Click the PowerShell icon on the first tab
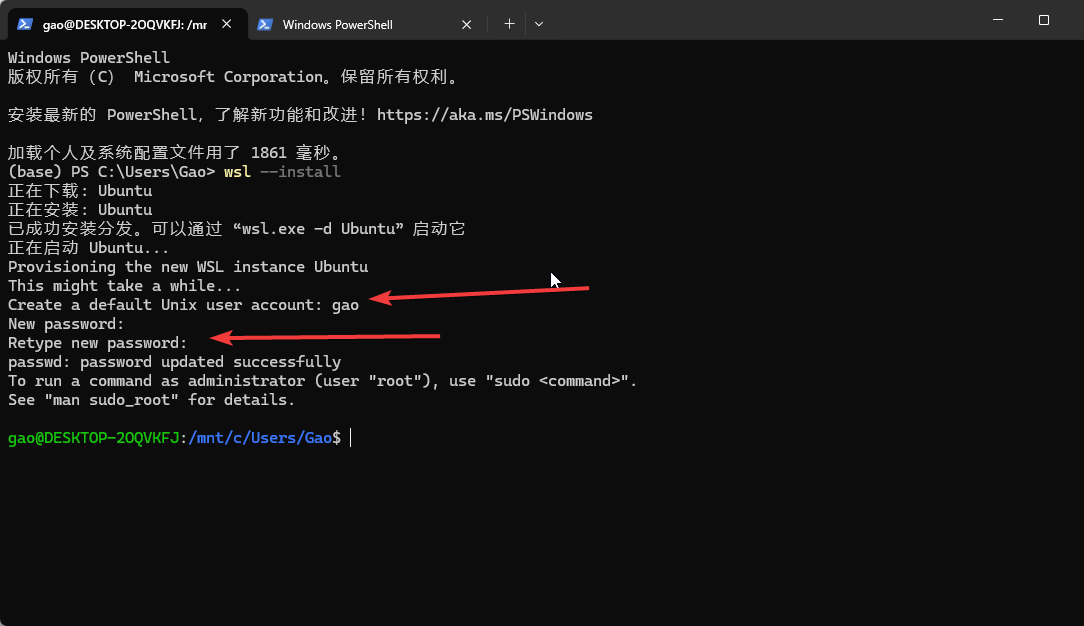 [25, 24]
